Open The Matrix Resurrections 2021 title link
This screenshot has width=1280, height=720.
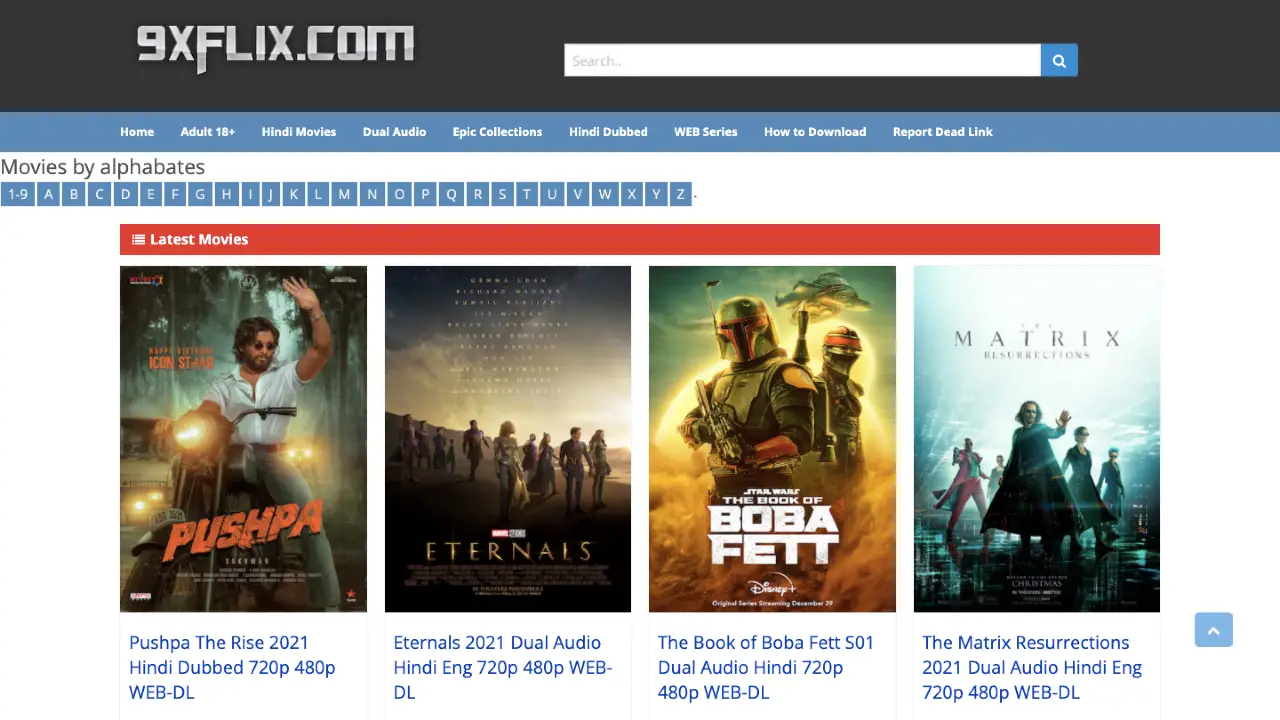(x=1032, y=667)
